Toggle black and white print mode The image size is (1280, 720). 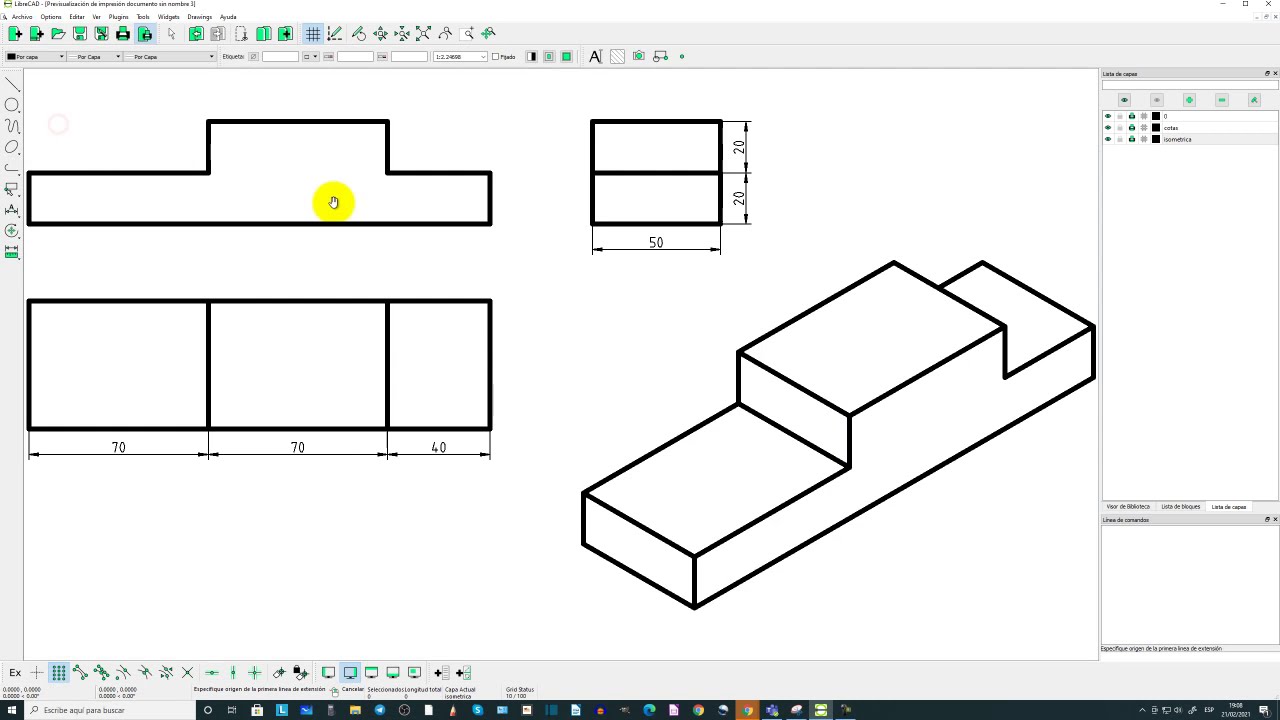(x=532, y=57)
